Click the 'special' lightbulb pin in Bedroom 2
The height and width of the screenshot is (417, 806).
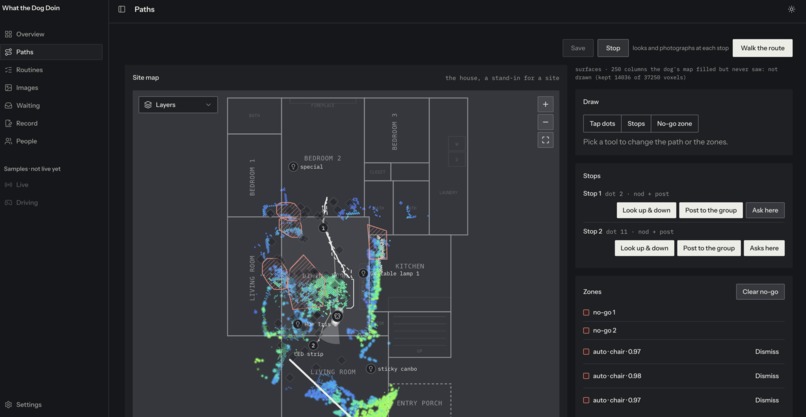click(x=293, y=167)
